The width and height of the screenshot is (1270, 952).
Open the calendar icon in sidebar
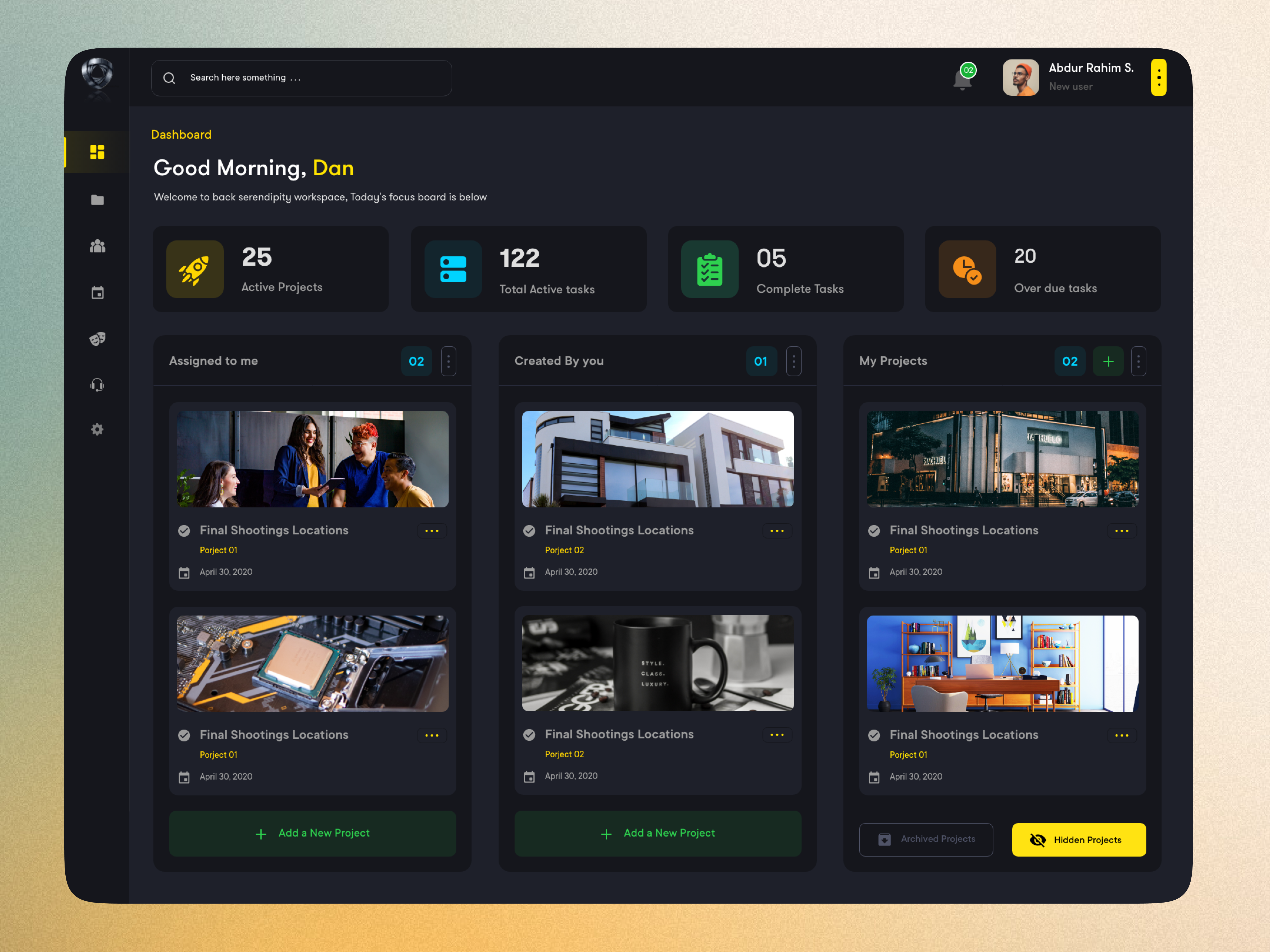click(x=97, y=293)
